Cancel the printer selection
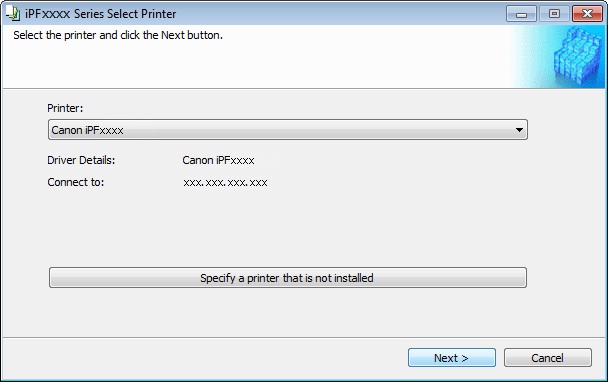The image size is (608, 382). coord(548,358)
